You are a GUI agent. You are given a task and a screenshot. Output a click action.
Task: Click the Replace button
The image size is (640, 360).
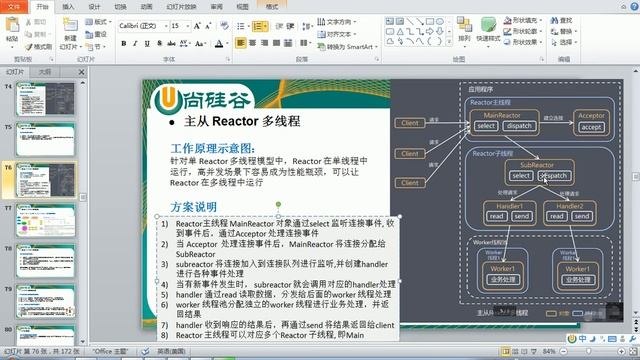(x=564, y=31)
